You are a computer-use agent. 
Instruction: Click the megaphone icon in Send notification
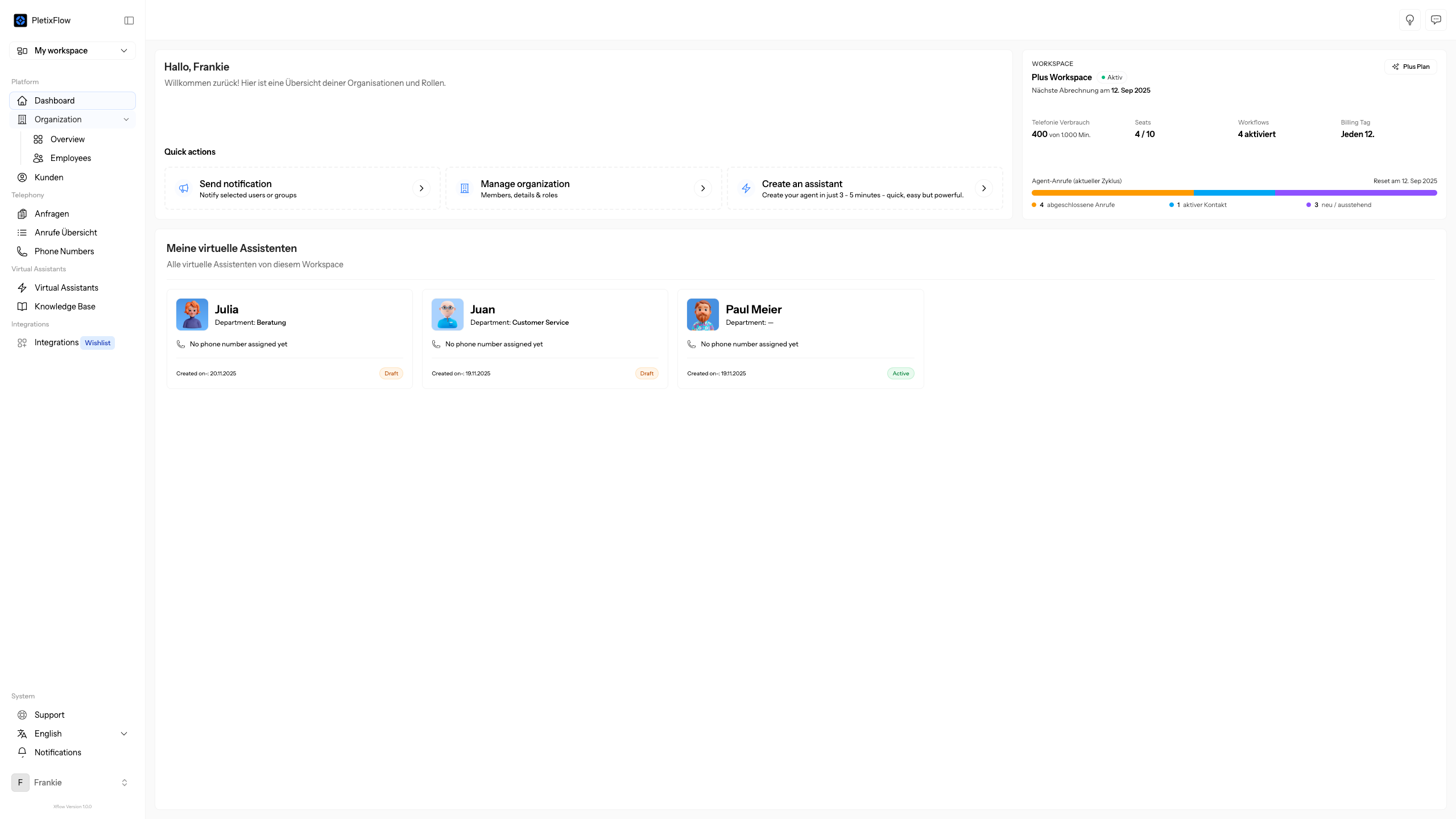184,188
